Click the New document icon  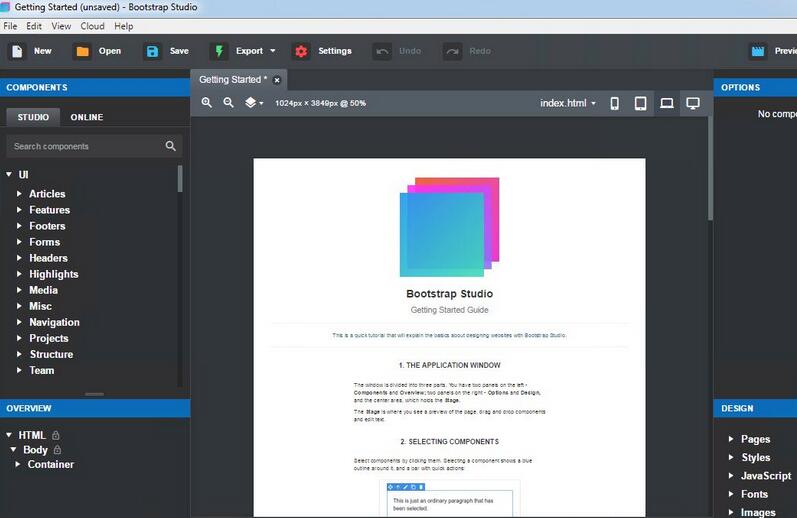17,51
